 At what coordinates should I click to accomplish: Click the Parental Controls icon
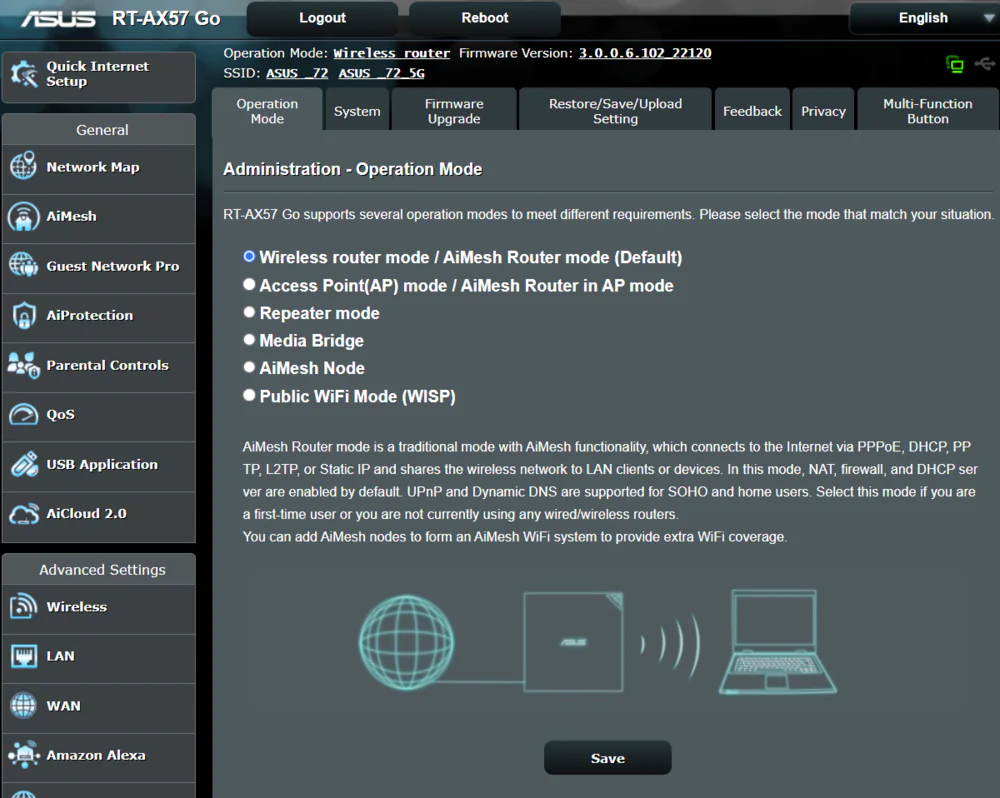(x=24, y=366)
